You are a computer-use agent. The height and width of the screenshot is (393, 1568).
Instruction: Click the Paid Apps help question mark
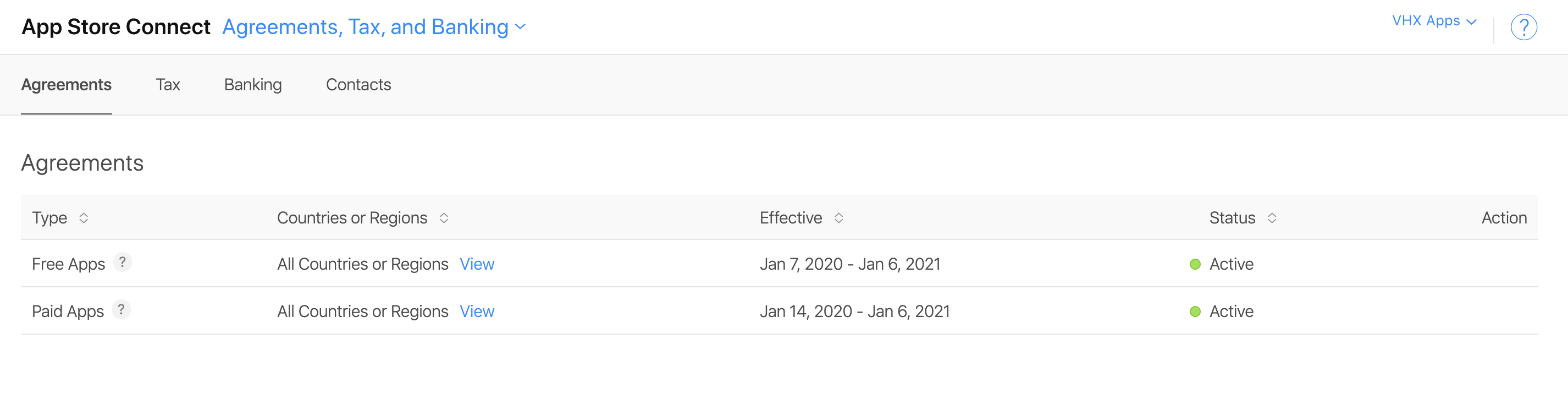point(122,309)
